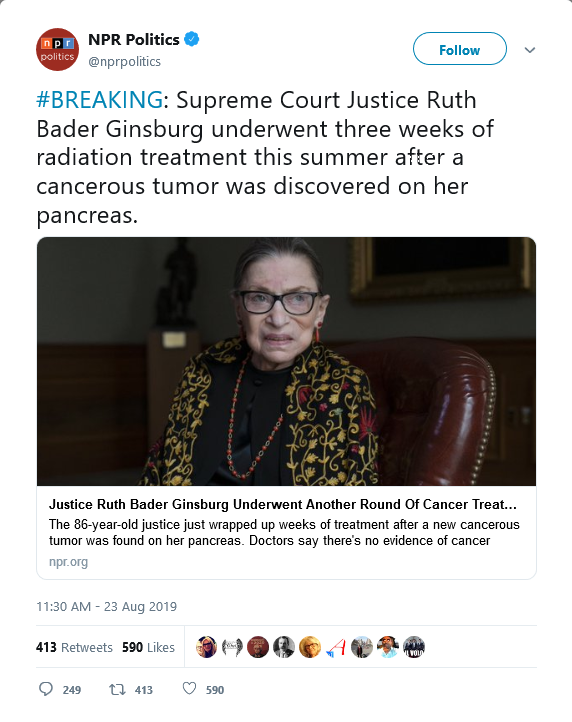Click the NPR Politics display name
572x722 pixels.
[134, 40]
